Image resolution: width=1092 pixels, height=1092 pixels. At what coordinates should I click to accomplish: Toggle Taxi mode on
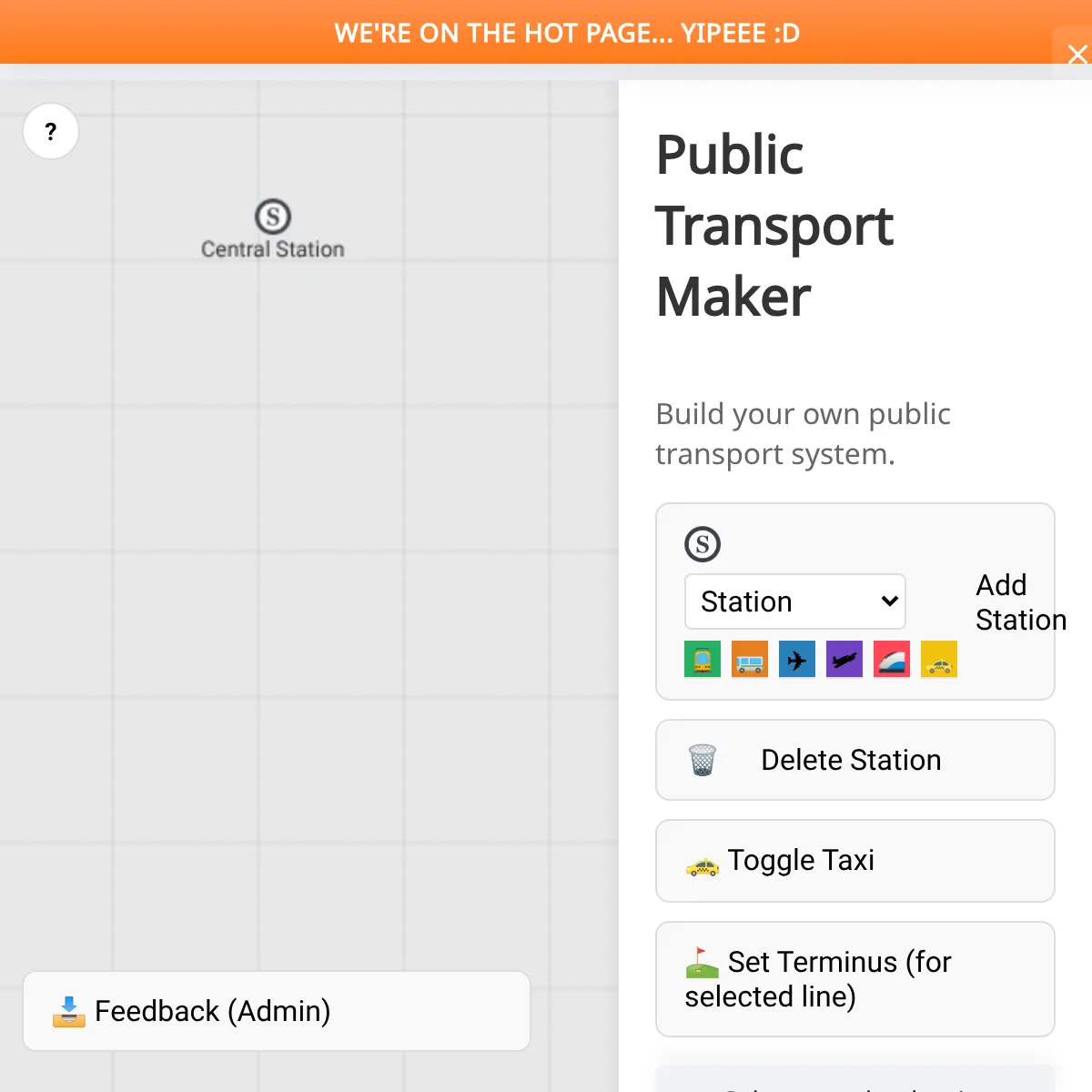tap(854, 861)
